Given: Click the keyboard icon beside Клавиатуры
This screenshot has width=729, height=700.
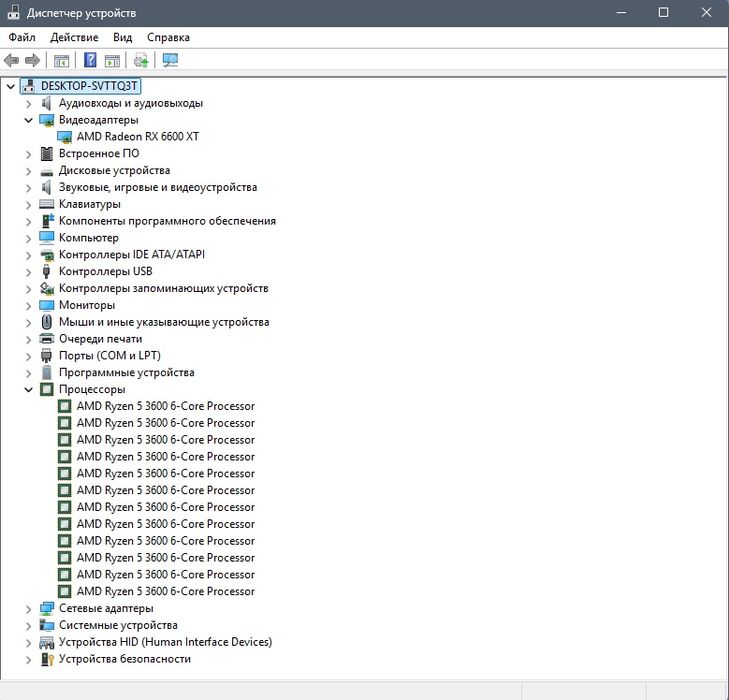Looking at the screenshot, I should pyautogui.click(x=46, y=204).
